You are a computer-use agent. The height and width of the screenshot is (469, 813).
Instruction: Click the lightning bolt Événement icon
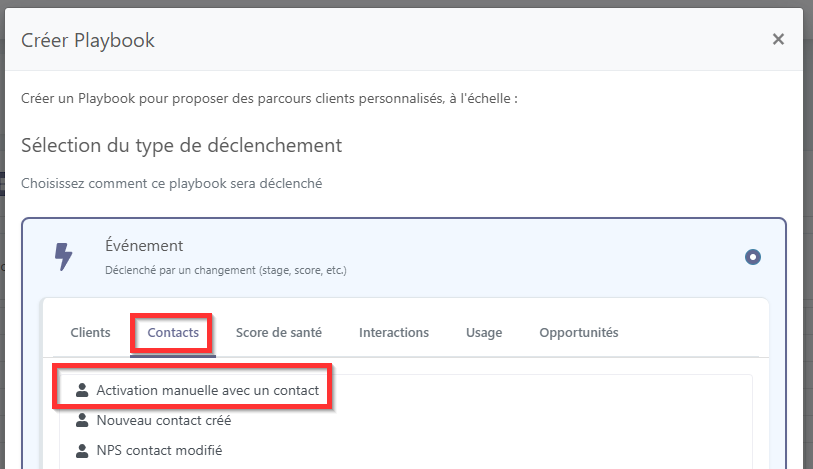click(64, 257)
